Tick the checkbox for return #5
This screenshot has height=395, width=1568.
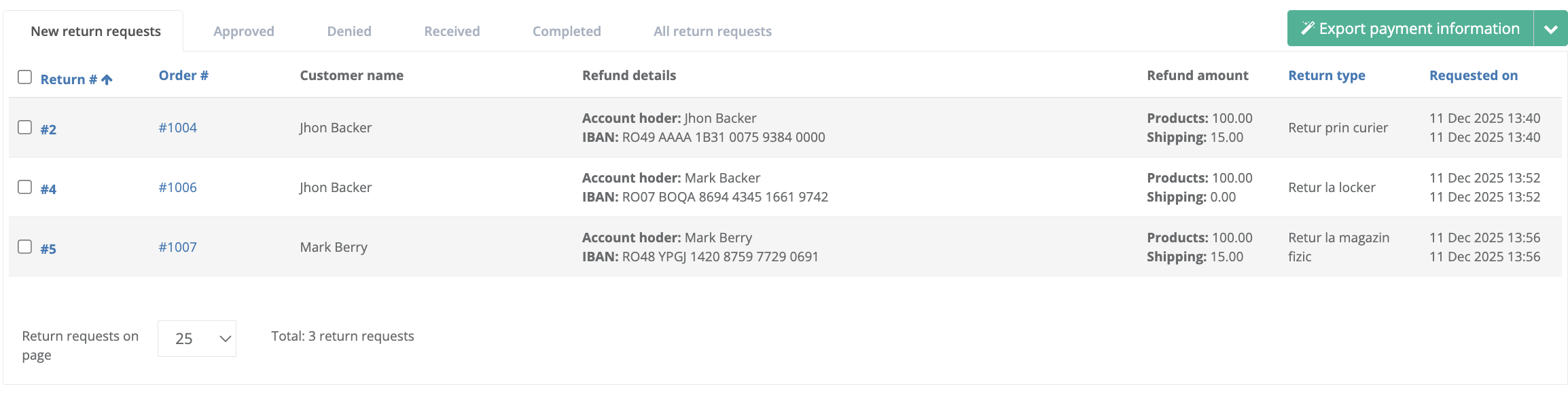pyautogui.click(x=25, y=247)
